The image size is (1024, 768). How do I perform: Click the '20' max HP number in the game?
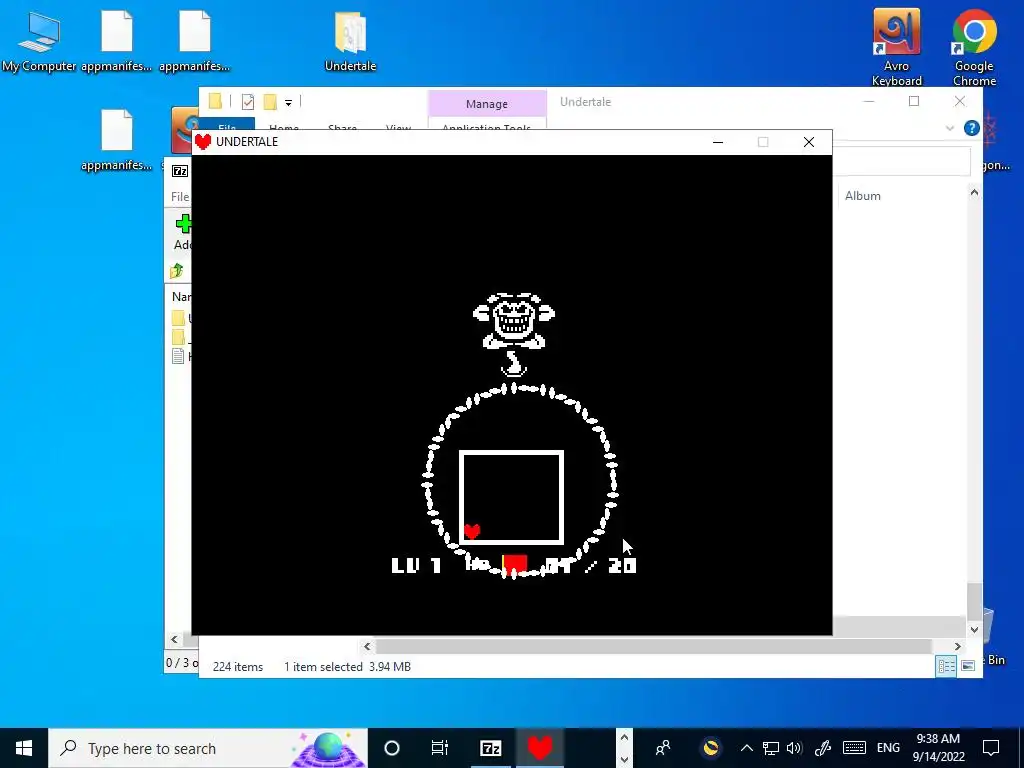tap(622, 565)
